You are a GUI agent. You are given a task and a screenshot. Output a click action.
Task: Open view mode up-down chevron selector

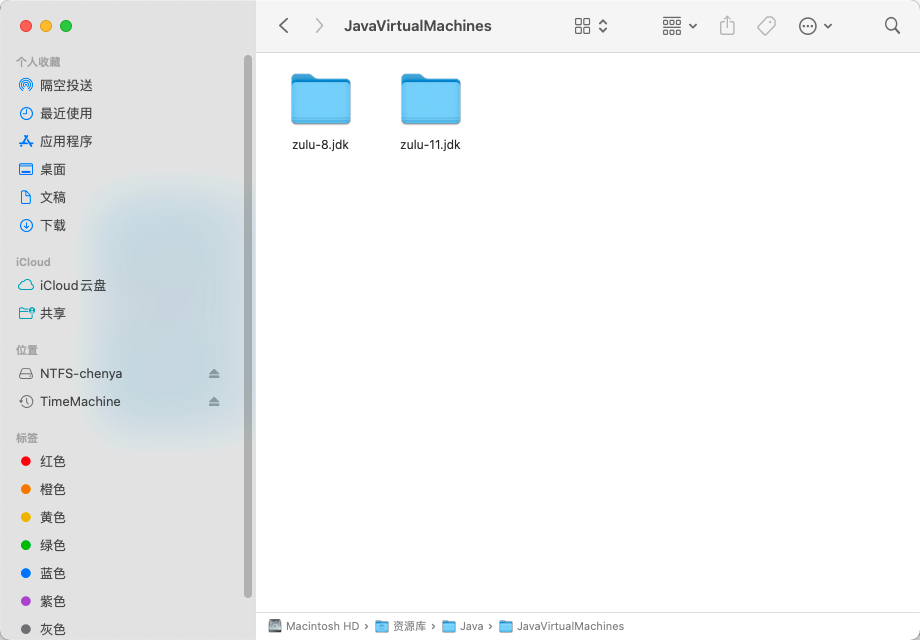click(x=603, y=26)
